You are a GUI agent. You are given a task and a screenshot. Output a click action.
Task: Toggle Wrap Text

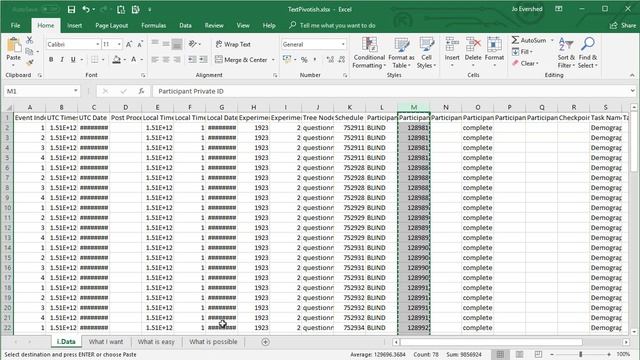click(x=233, y=44)
